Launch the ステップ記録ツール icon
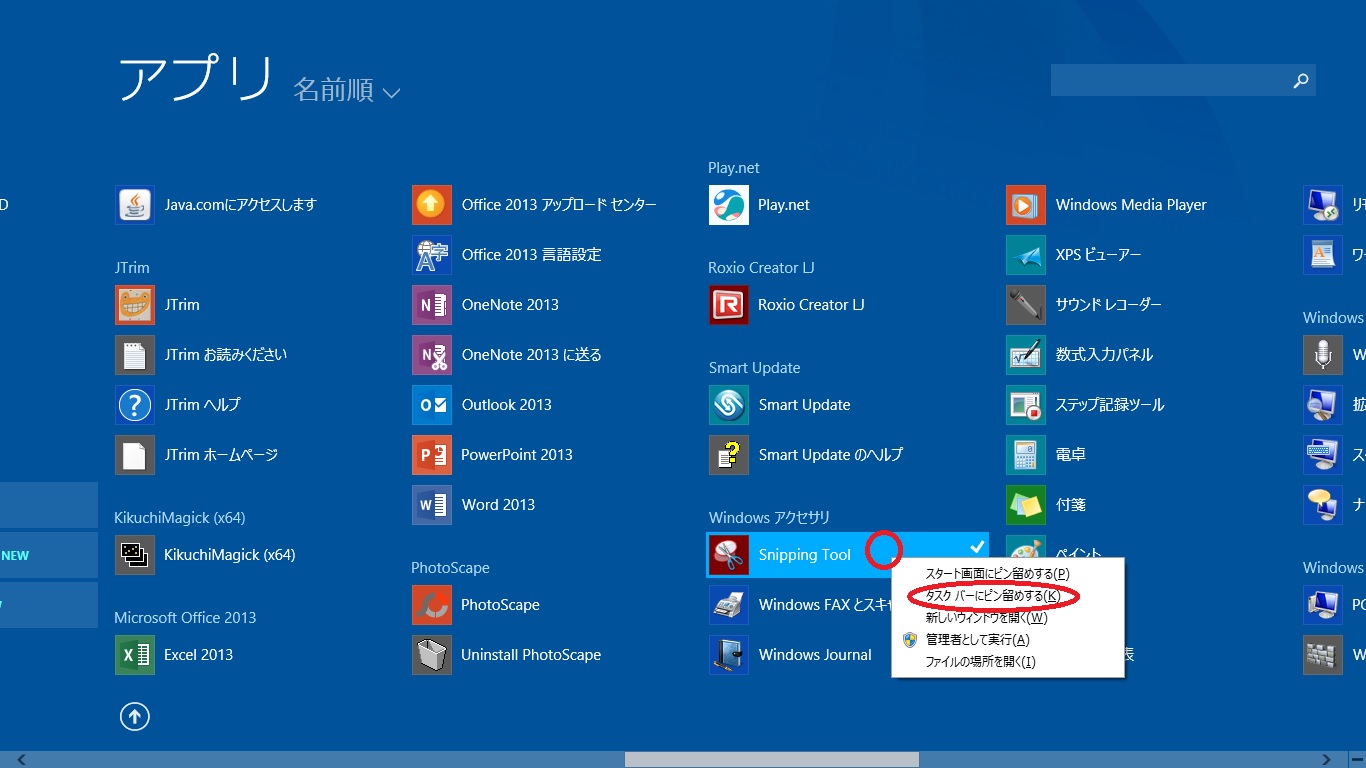The height and width of the screenshot is (768, 1366). 1026,405
